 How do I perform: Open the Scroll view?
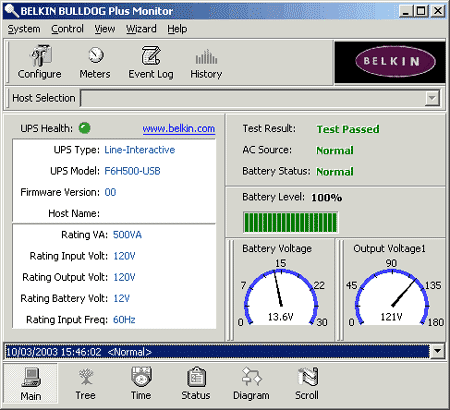[x=307, y=384]
